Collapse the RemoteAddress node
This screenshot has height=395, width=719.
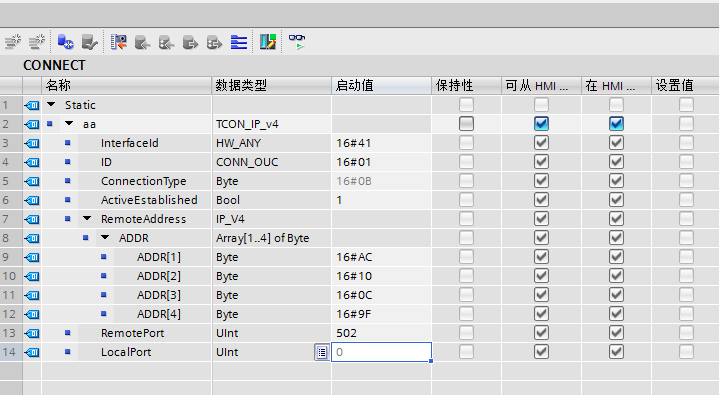(87, 218)
